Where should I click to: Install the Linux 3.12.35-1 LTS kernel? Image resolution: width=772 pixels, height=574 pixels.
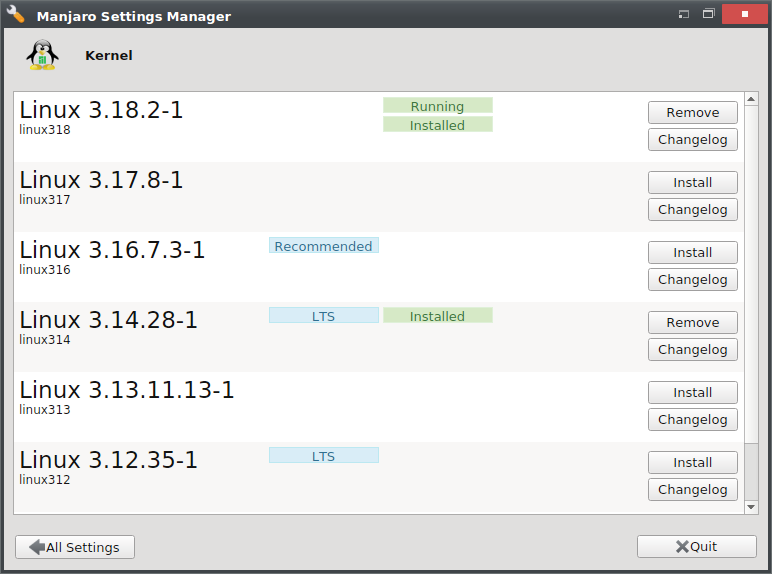[692, 462]
